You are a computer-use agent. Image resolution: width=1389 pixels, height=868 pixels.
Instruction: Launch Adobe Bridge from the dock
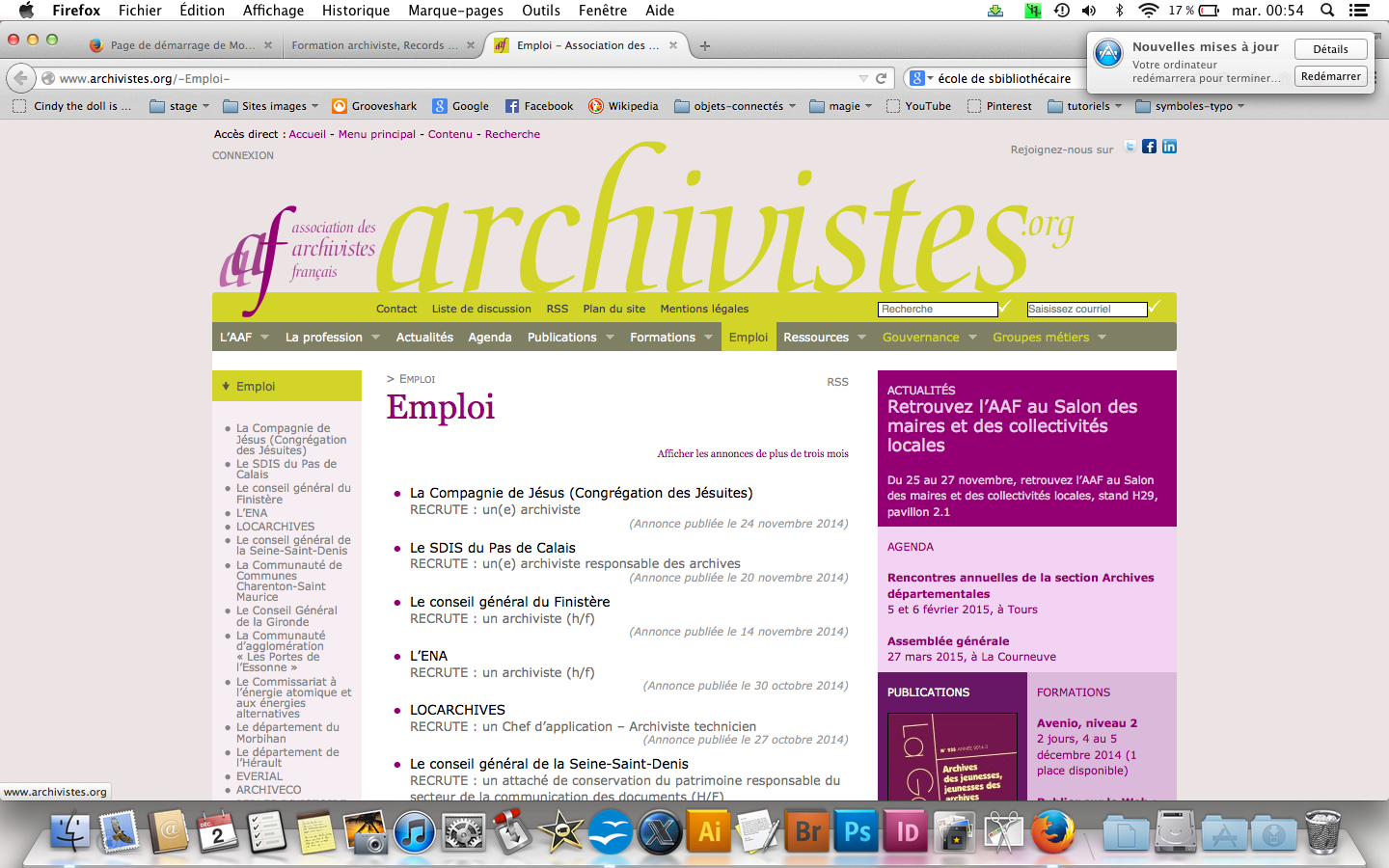pos(808,831)
